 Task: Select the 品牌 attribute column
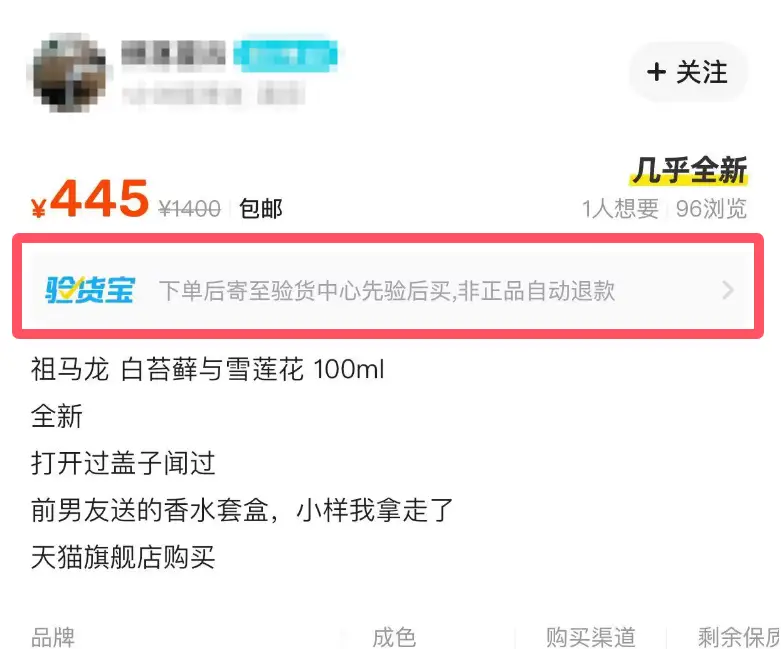(53, 637)
